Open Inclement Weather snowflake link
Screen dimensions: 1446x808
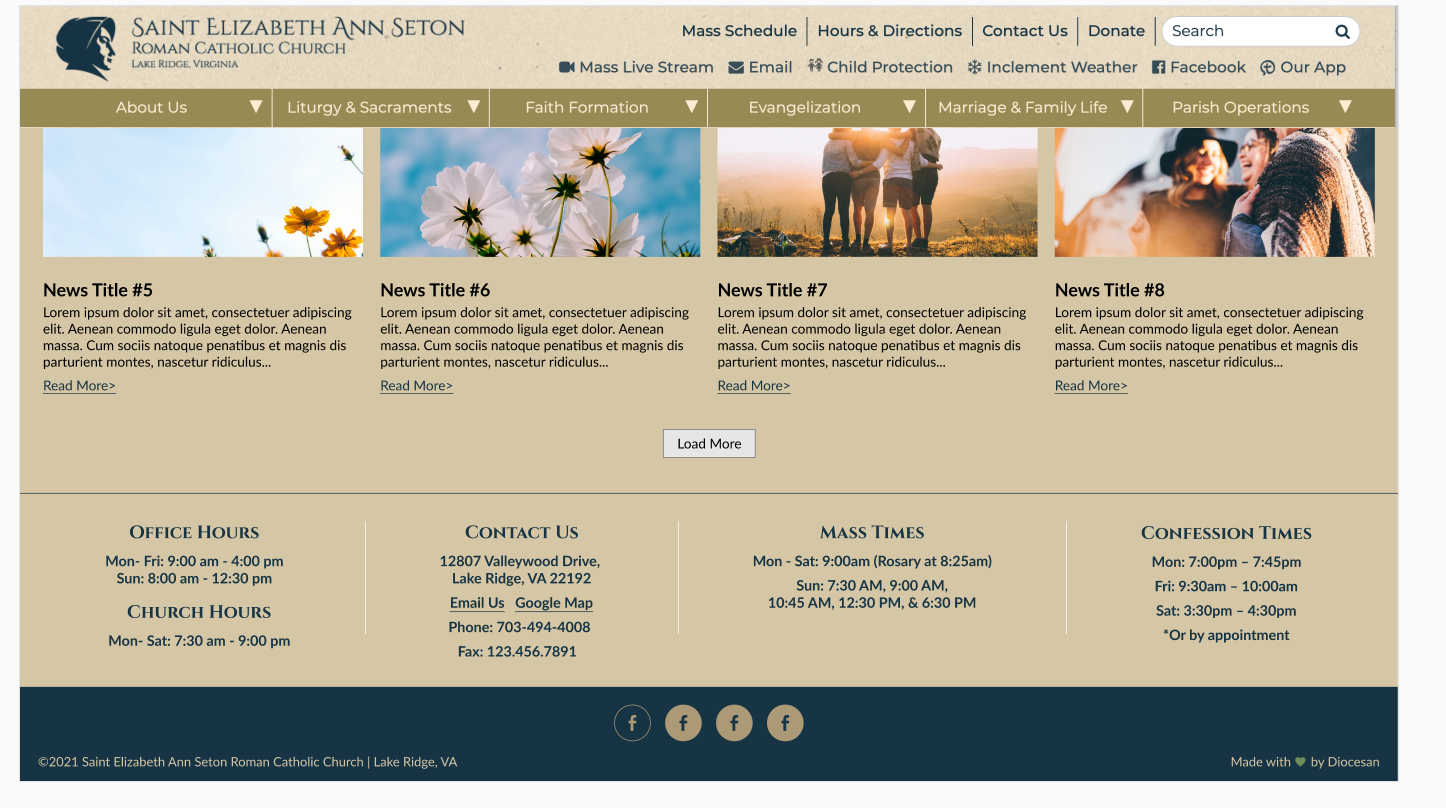(1052, 67)
